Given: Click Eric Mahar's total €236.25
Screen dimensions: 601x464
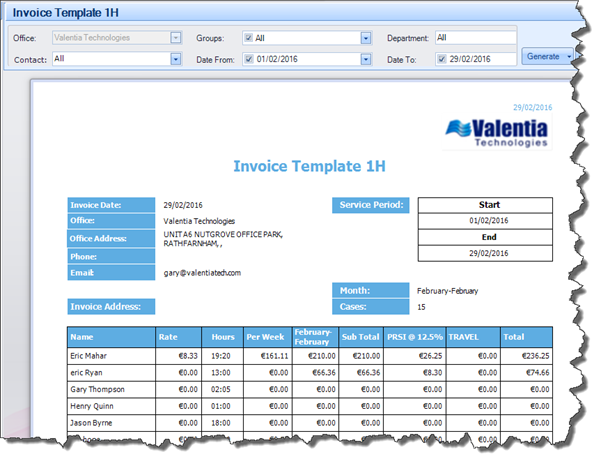Looking at the screenshot, I should click(x=535, y=356).
